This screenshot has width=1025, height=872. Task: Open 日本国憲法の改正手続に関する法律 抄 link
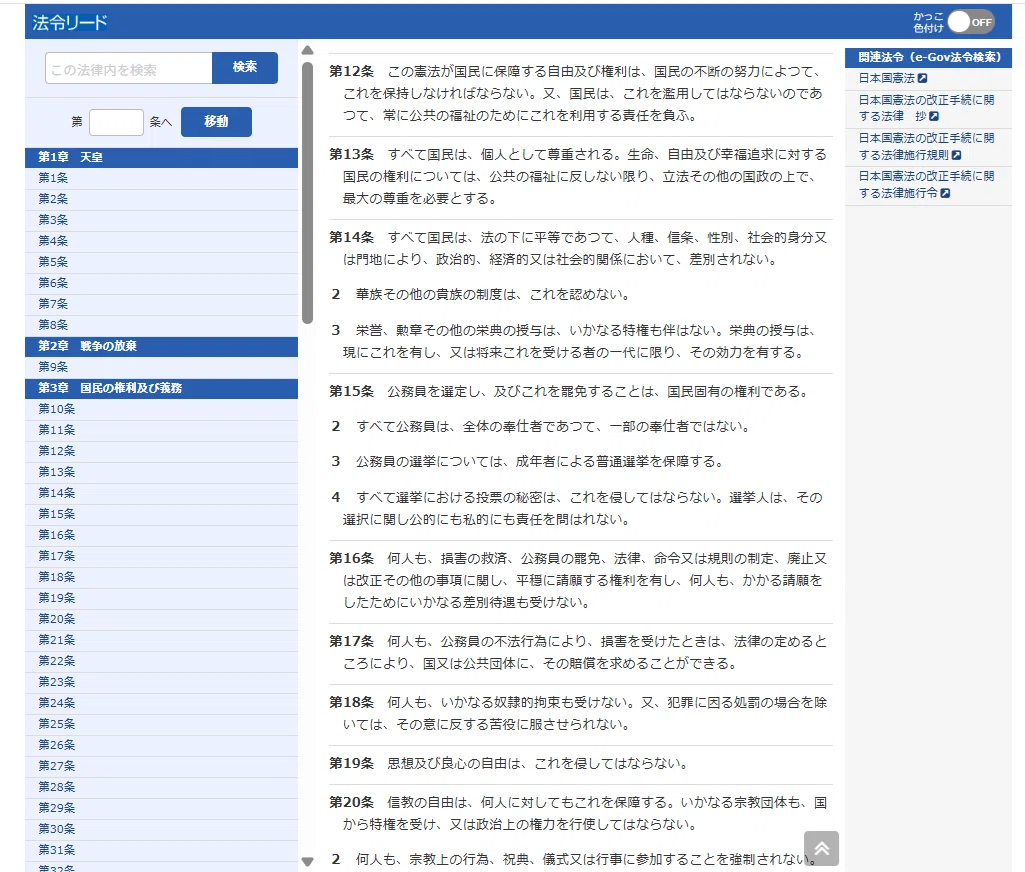coord(926,108)
